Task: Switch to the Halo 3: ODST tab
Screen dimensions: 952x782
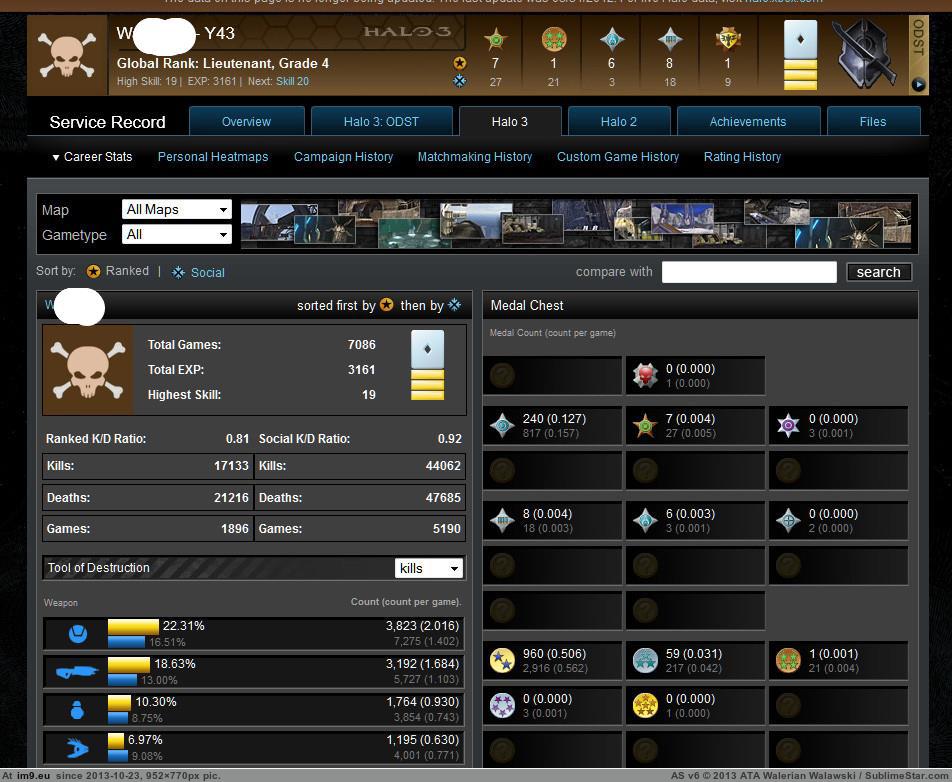Action: point(381,121)
